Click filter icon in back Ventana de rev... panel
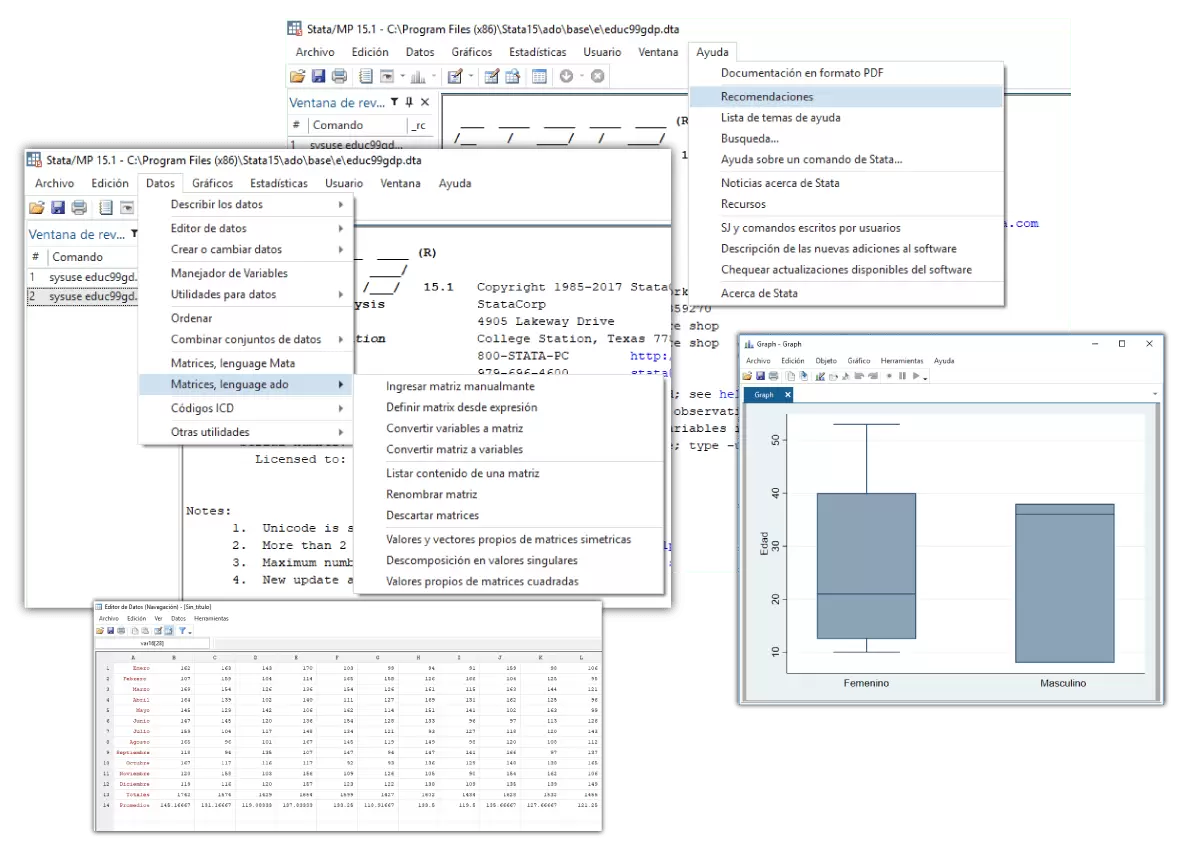 pyautogui.click(x=394, y=101)
